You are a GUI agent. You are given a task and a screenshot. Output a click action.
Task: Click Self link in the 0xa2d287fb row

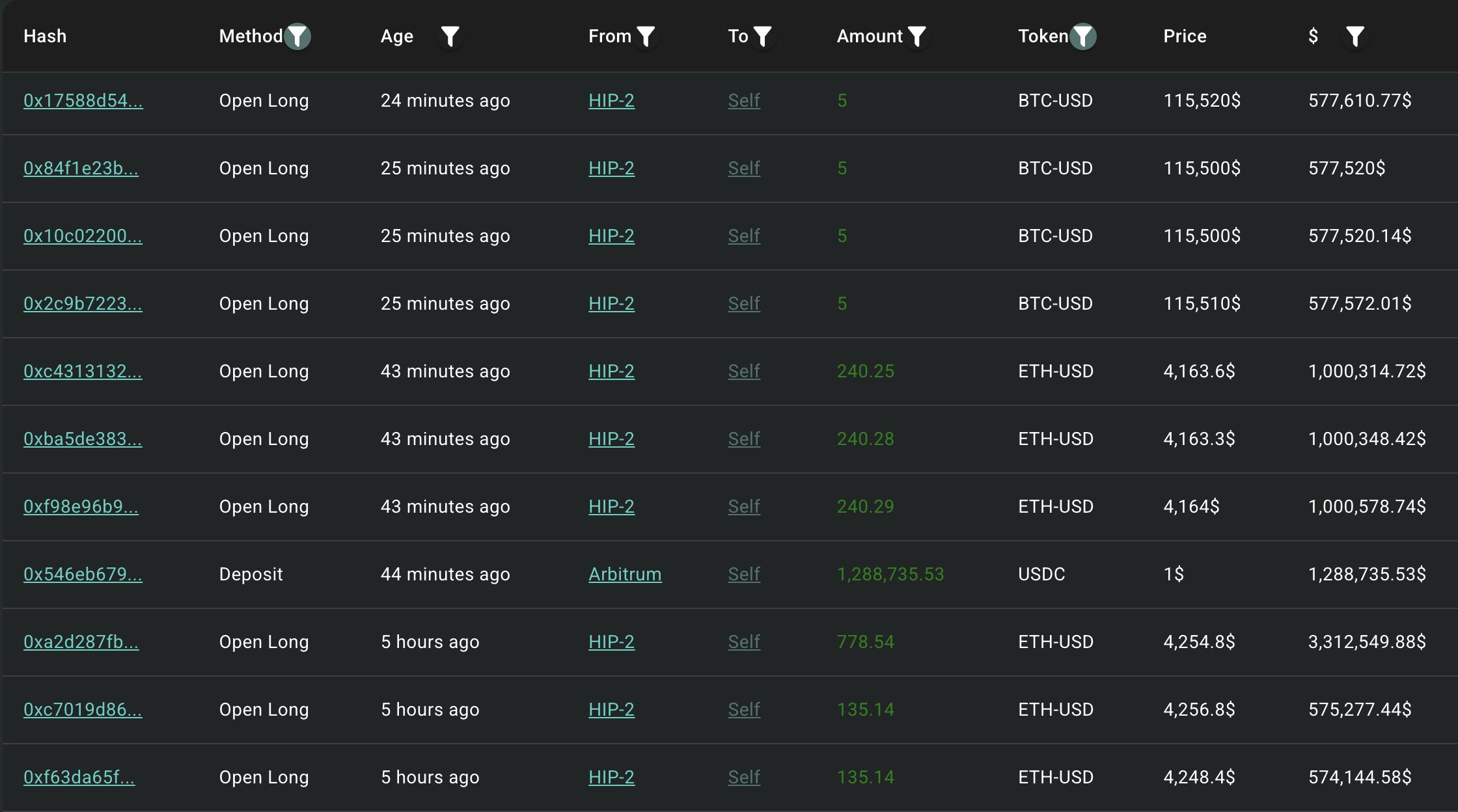click(743, 642)
